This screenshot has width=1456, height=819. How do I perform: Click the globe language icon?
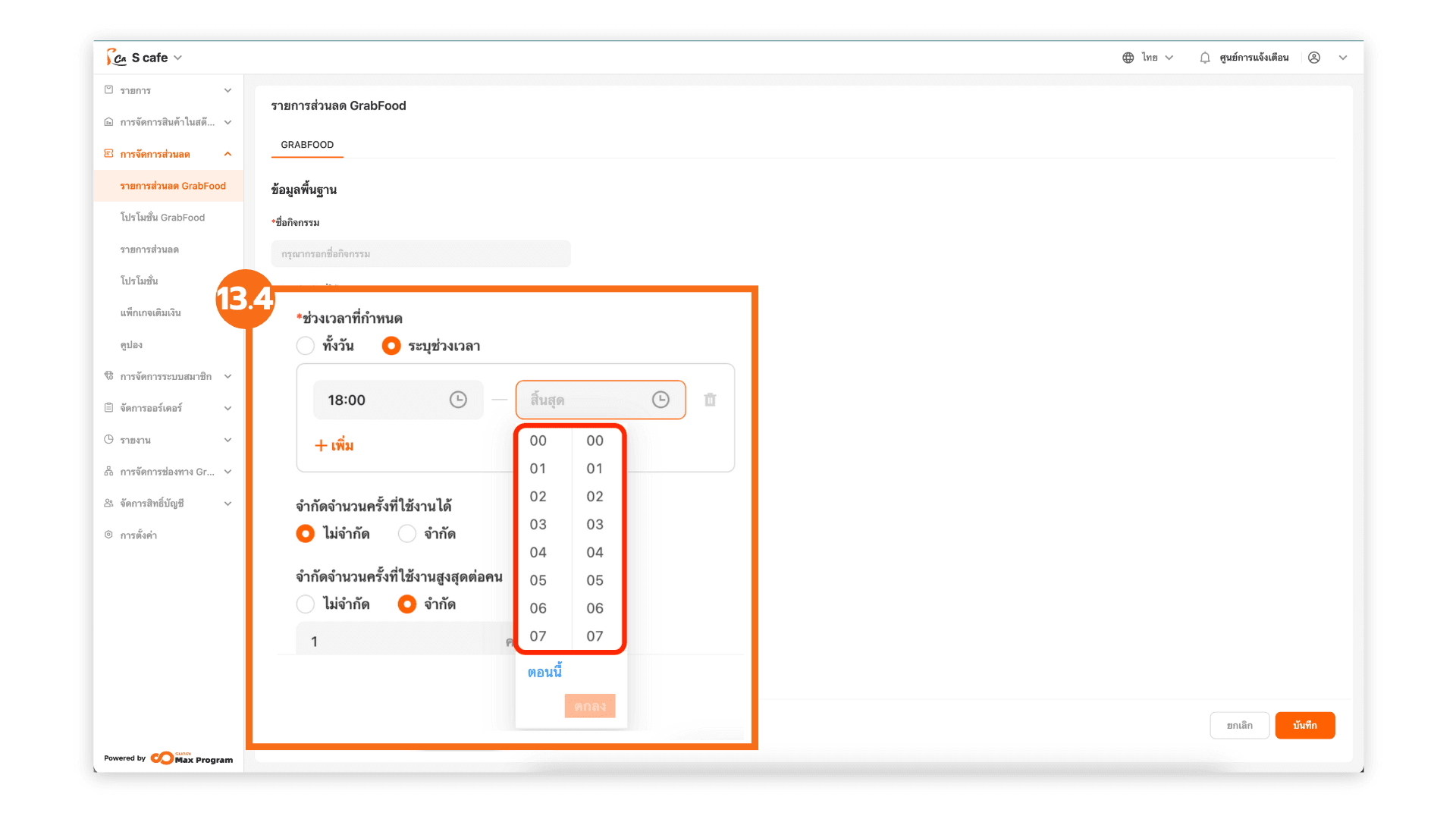[x=1128, y=58]
